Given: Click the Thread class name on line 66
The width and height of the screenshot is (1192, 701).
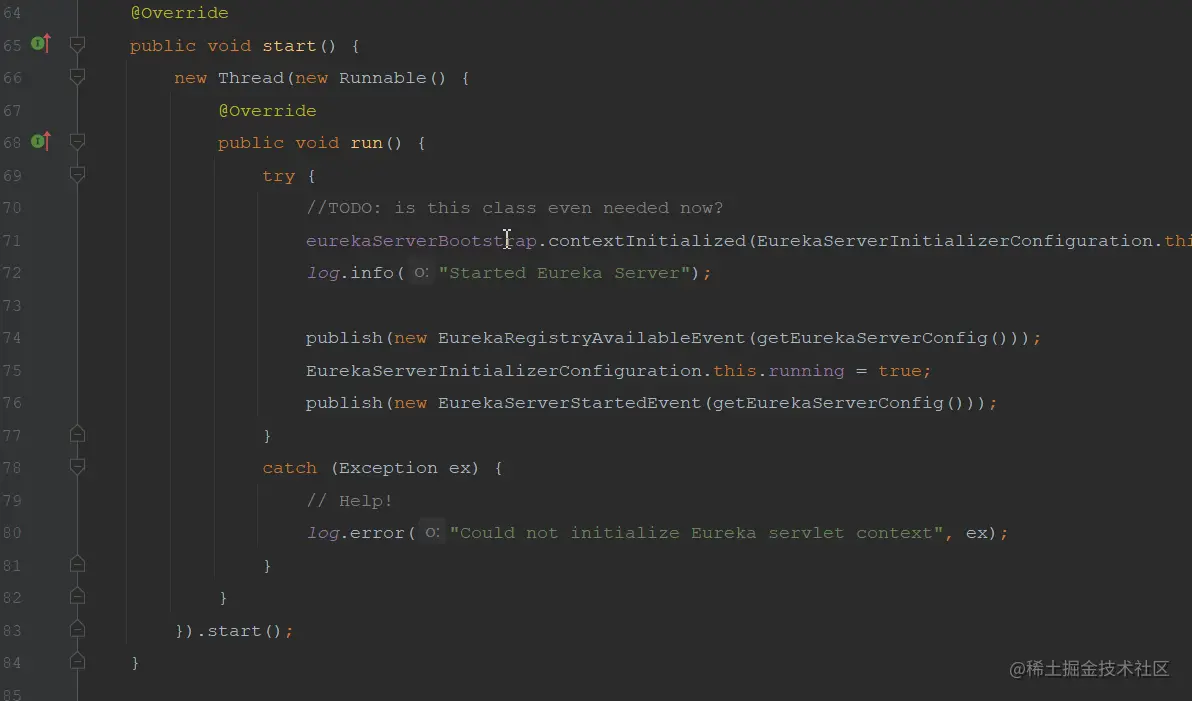Looking at the screenshot, I should point(251,78).
